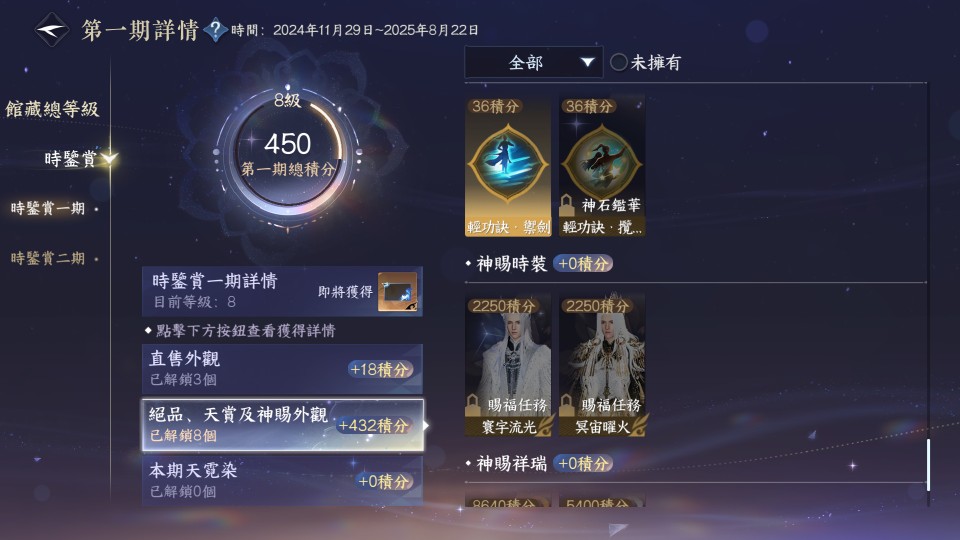
Task: Select the 本期天霓染 +0積分 button
Action: click(384, 481)
